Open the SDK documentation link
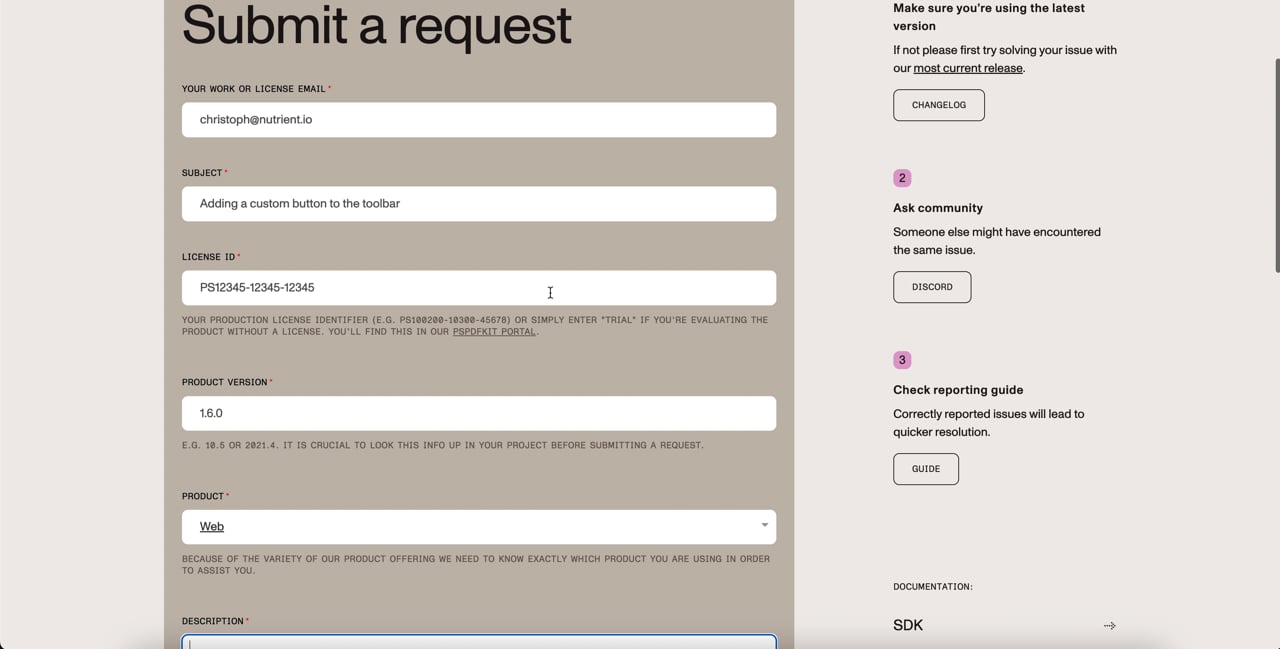The width and height of the screenshot is (1280, 649). (1004, 625)
